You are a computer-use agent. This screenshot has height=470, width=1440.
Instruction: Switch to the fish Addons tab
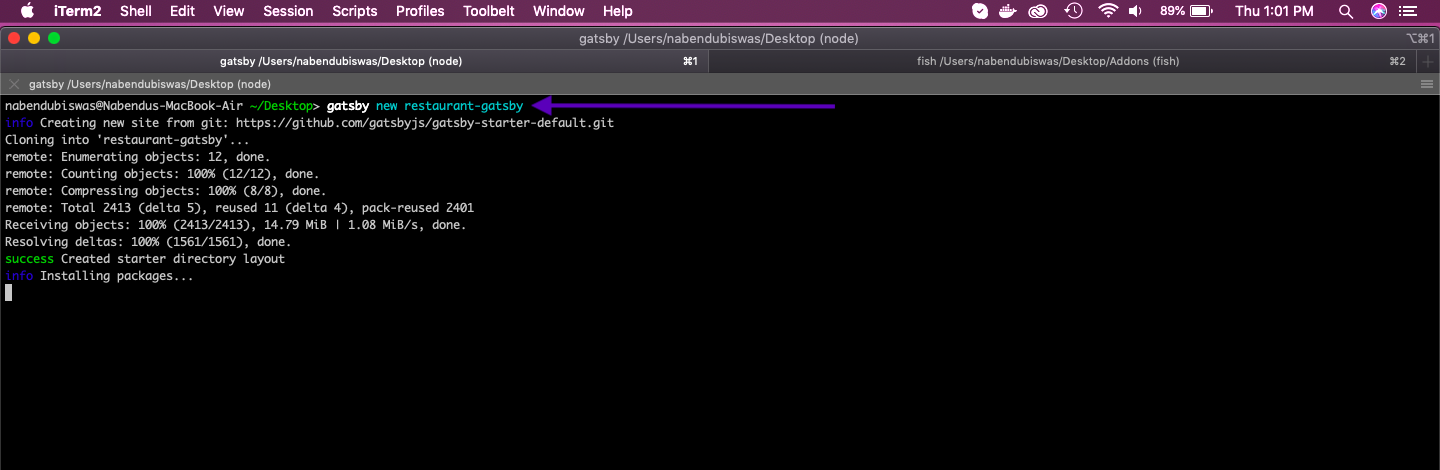pos(1063,61)
